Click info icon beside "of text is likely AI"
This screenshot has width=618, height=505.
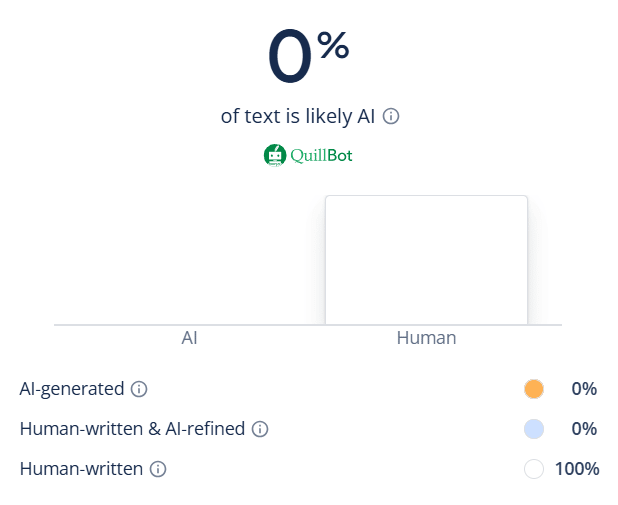(x=392, y=116)
